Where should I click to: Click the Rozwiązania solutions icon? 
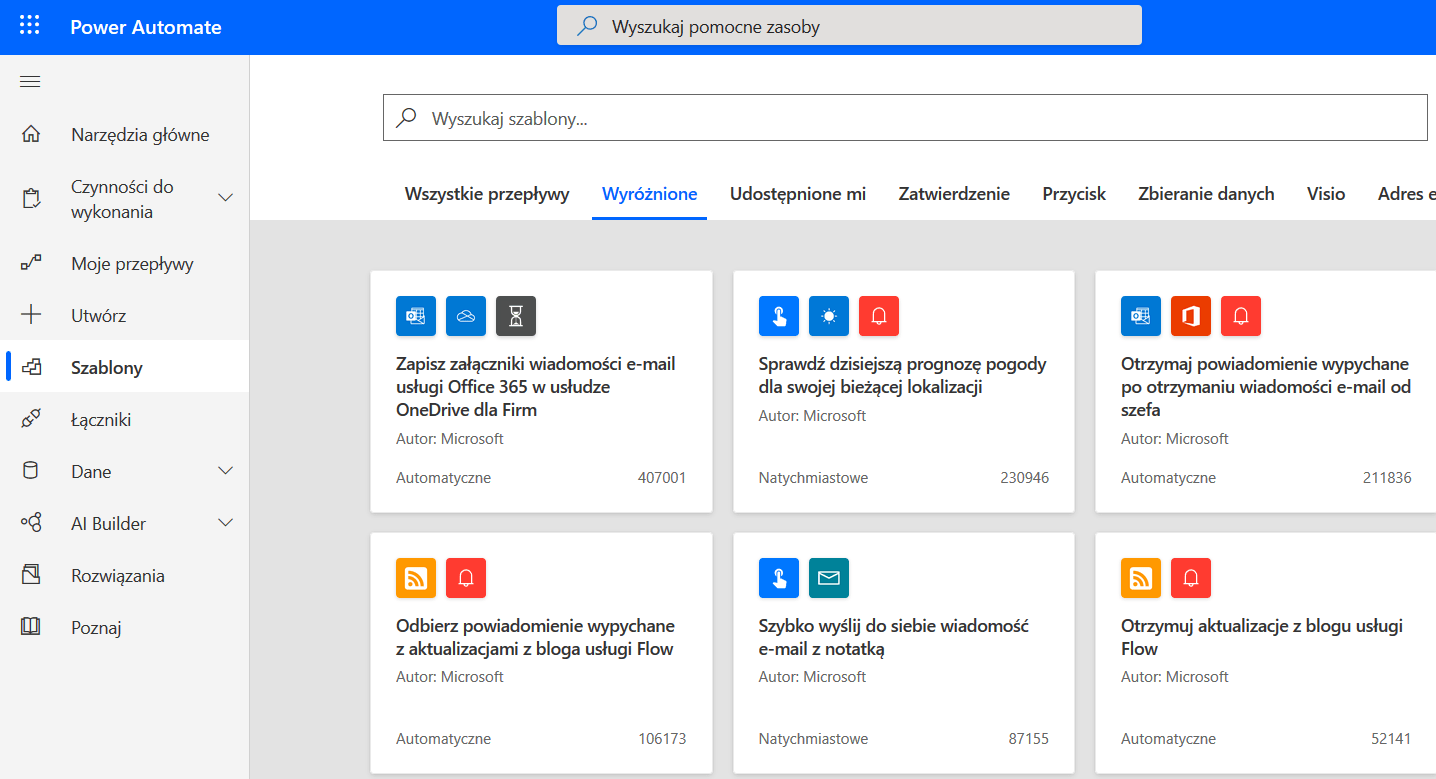coord(31,576)
